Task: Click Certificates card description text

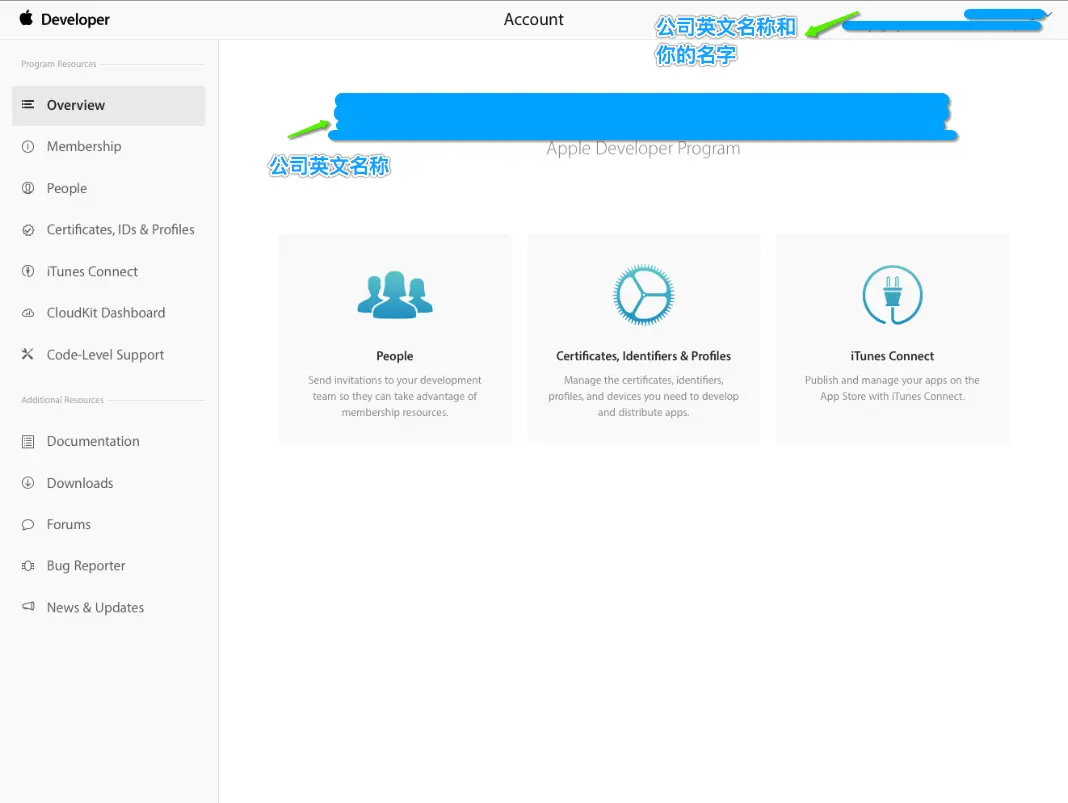Action: 644,396
